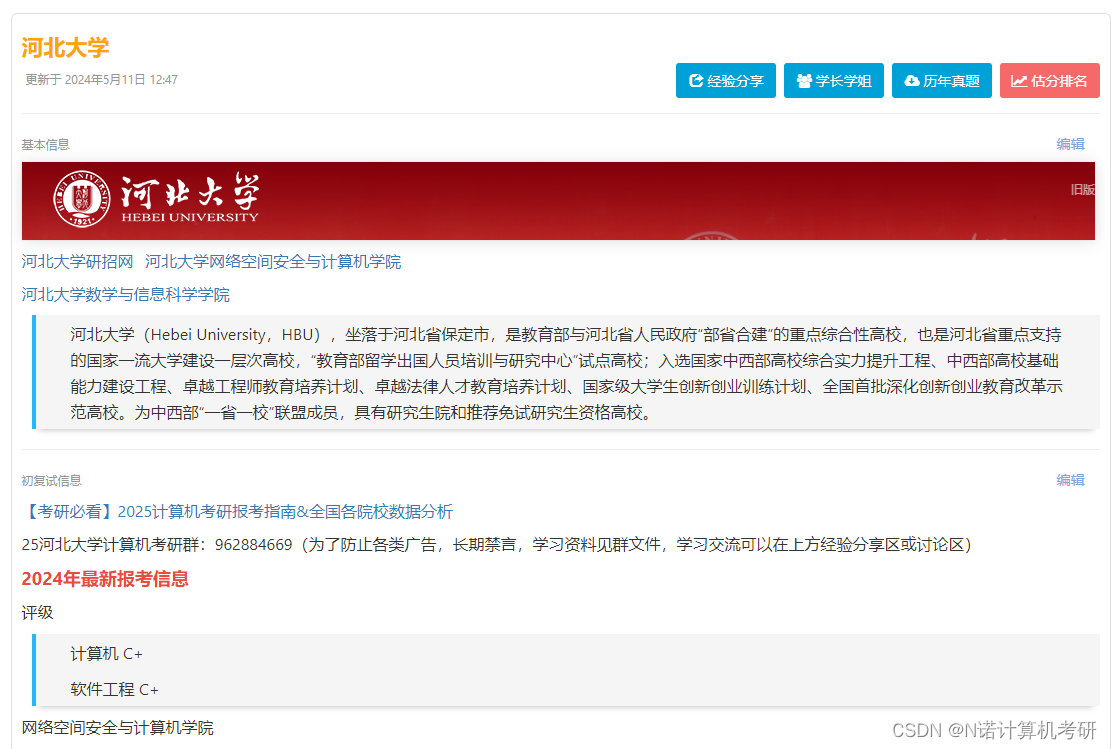The image size is (1112, 749).
Task: Click the Hebei University banner image
Action: click(558, 201)
